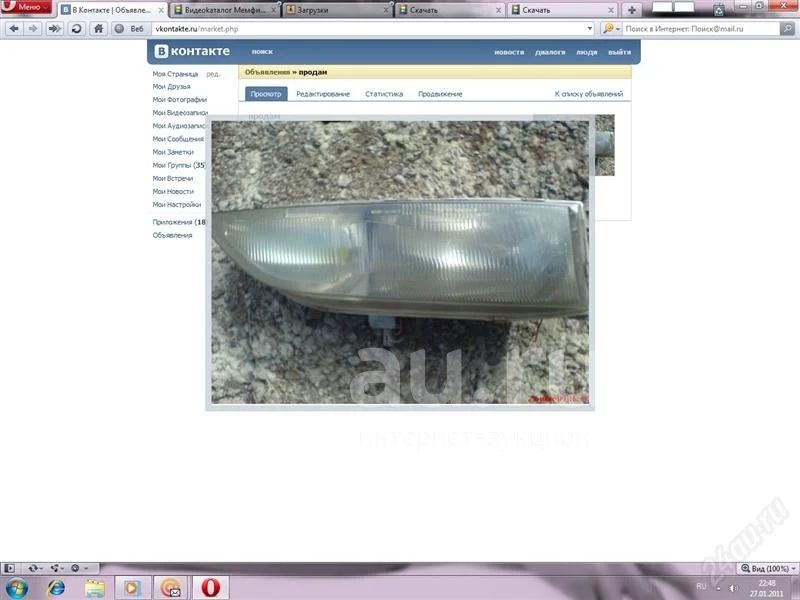Click the RU language indicator
Viewport: 800px width, 600px height.
click(x=702, y=587)
